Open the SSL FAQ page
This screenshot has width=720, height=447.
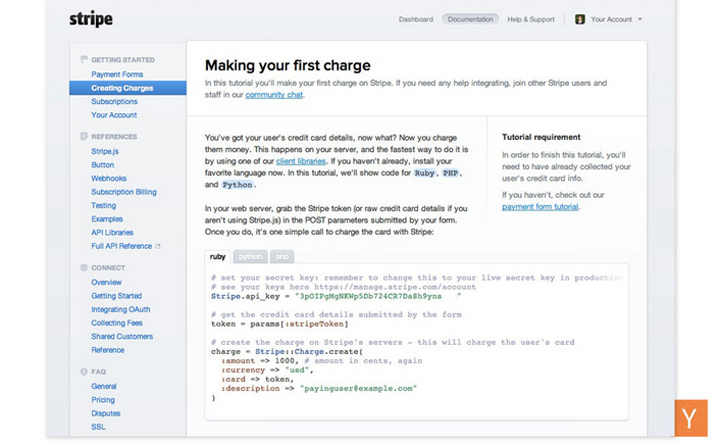[98, 427]
